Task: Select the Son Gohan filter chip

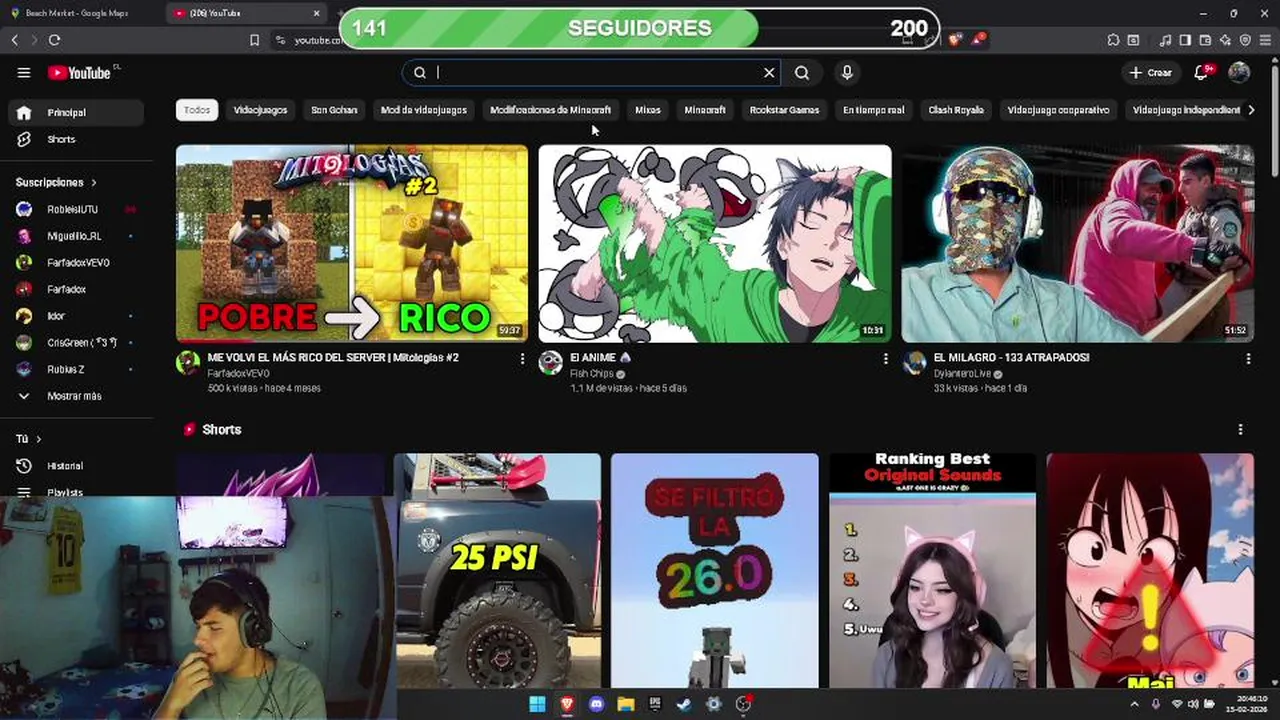Action: pyautogui.click(x=334, y=110)
